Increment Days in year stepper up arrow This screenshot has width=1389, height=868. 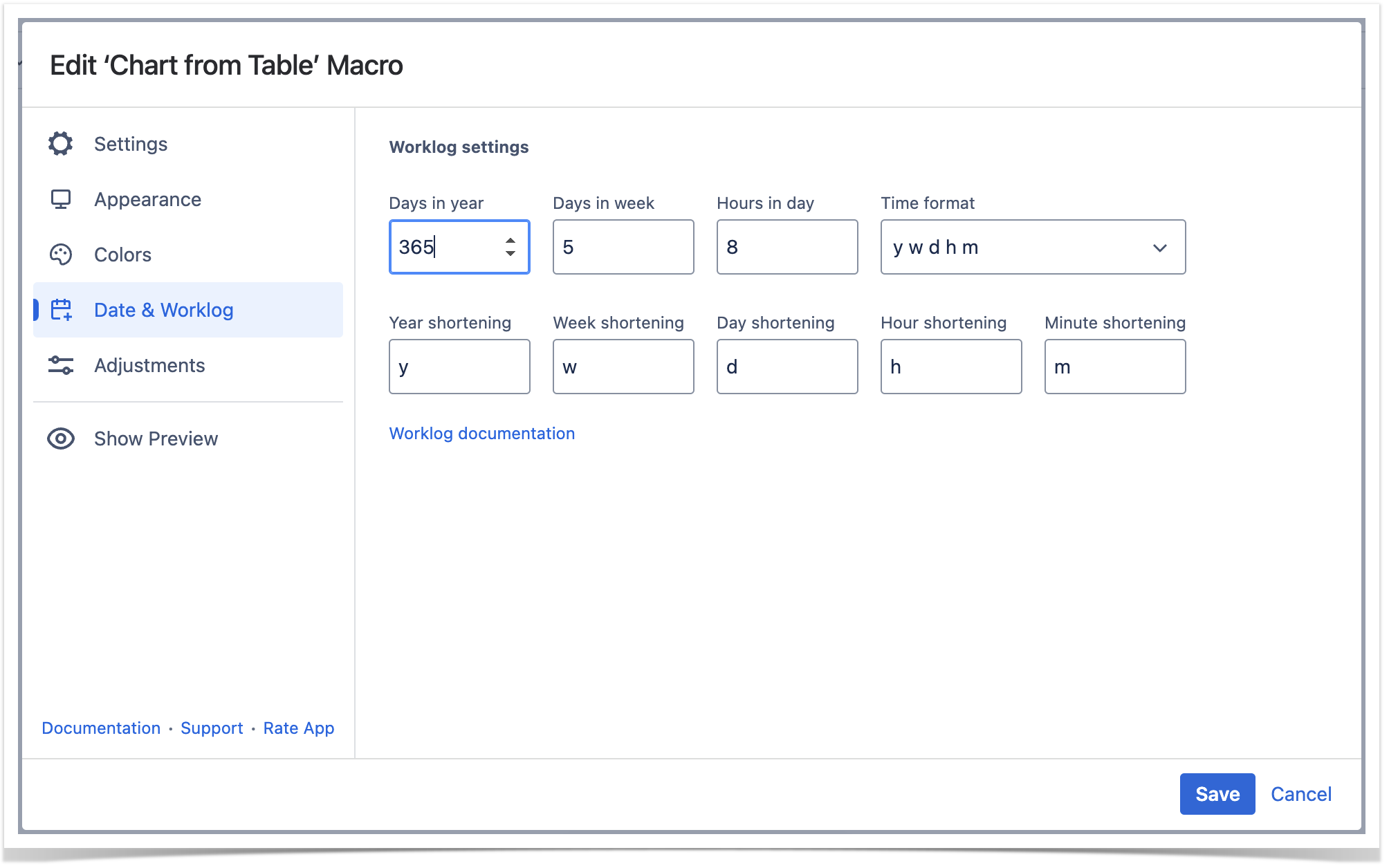[x=510, y=241]
